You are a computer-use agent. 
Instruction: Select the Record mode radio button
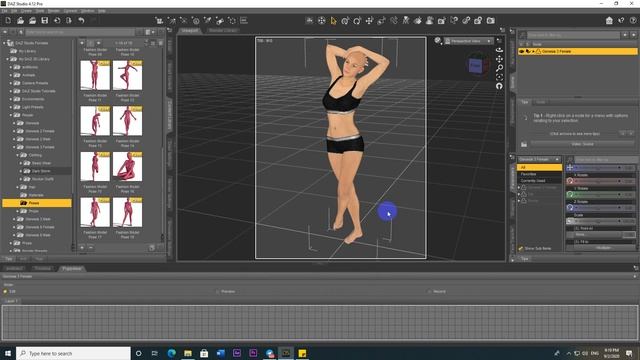[430, 291]
